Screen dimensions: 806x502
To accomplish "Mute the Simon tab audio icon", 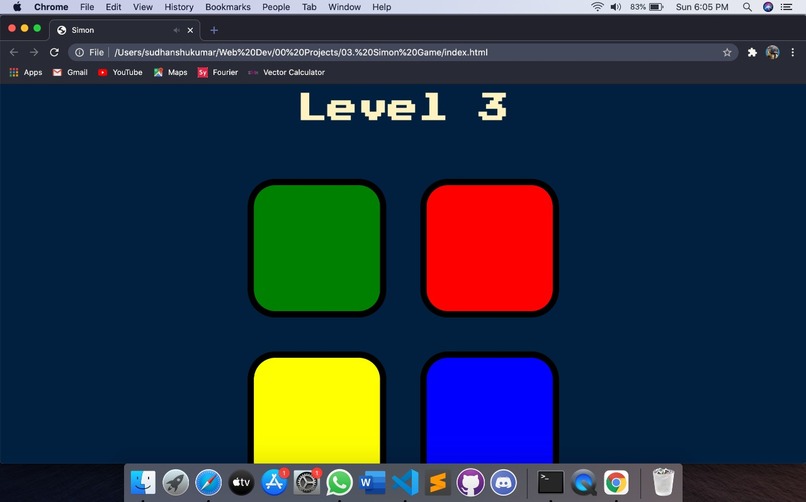I will [x=176, y=30].
